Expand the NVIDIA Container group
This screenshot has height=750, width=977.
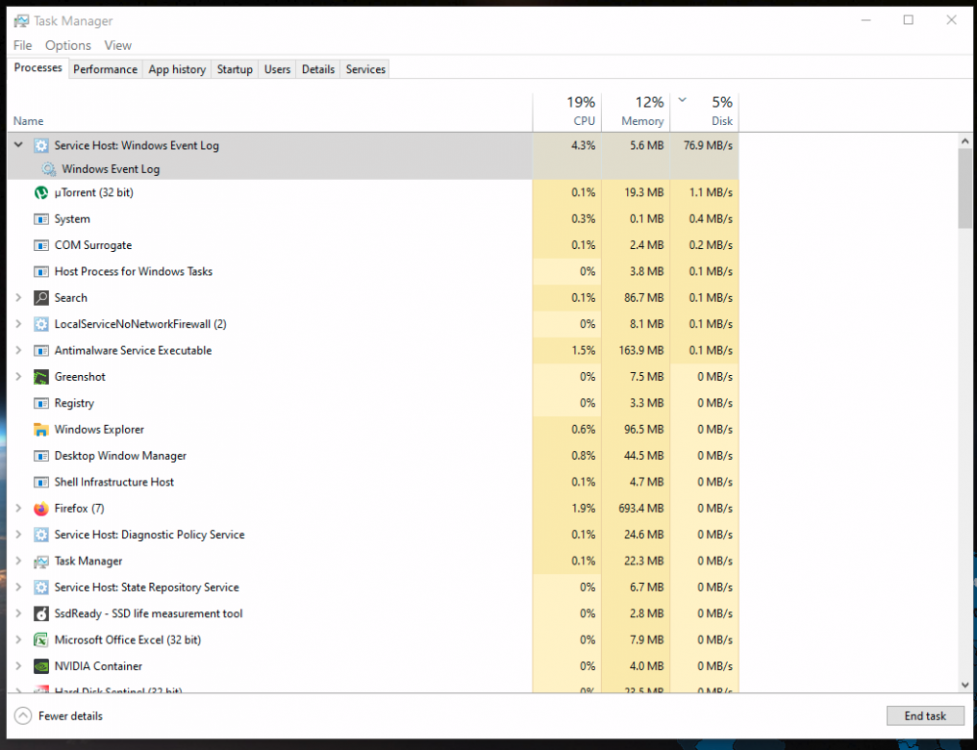pyautogui.click(x=19, y=666)
